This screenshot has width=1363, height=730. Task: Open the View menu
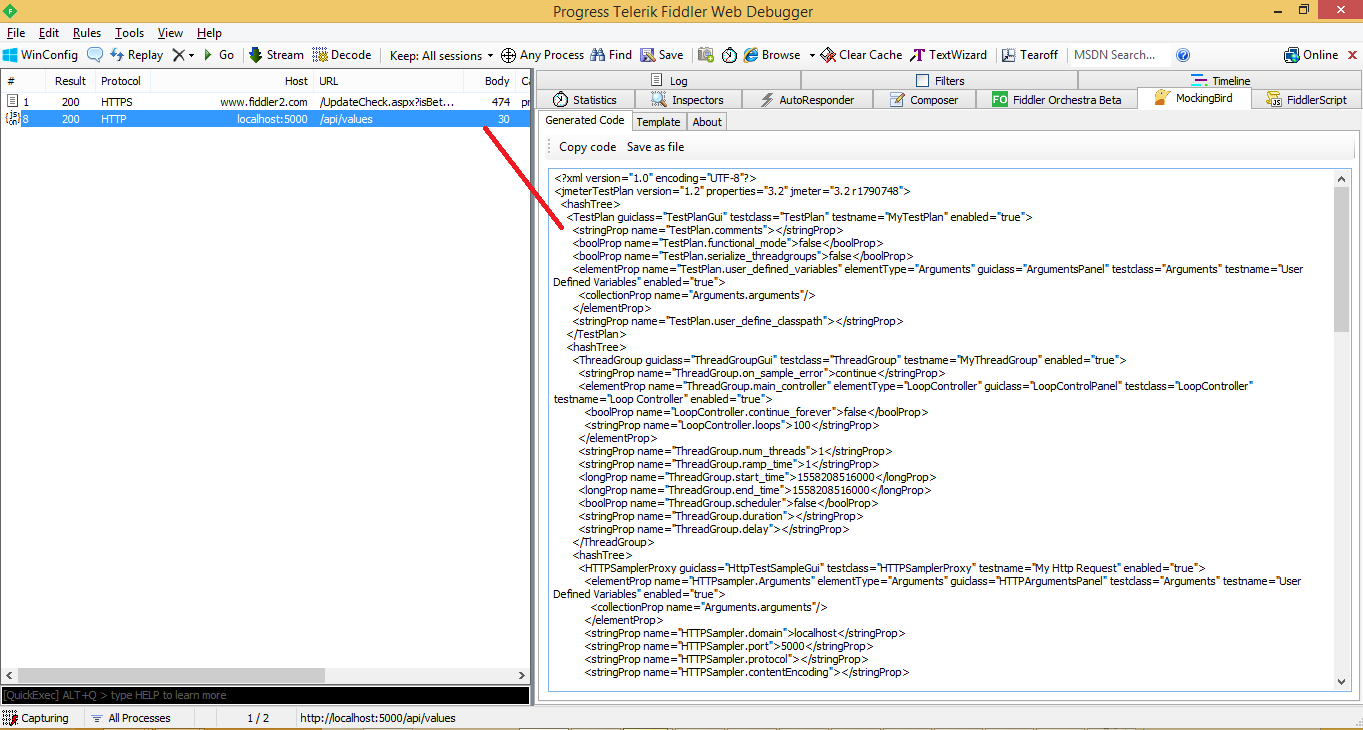[170, 33]
